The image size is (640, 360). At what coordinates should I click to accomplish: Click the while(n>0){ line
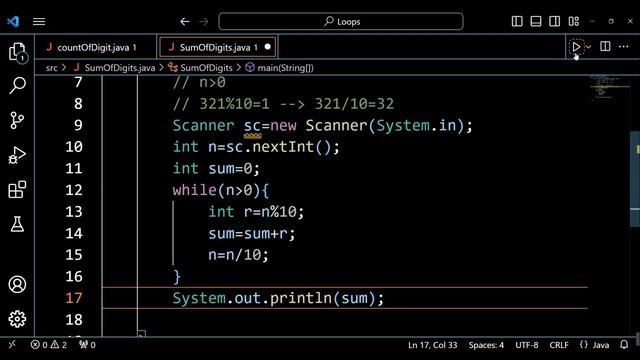pos(220,190)
